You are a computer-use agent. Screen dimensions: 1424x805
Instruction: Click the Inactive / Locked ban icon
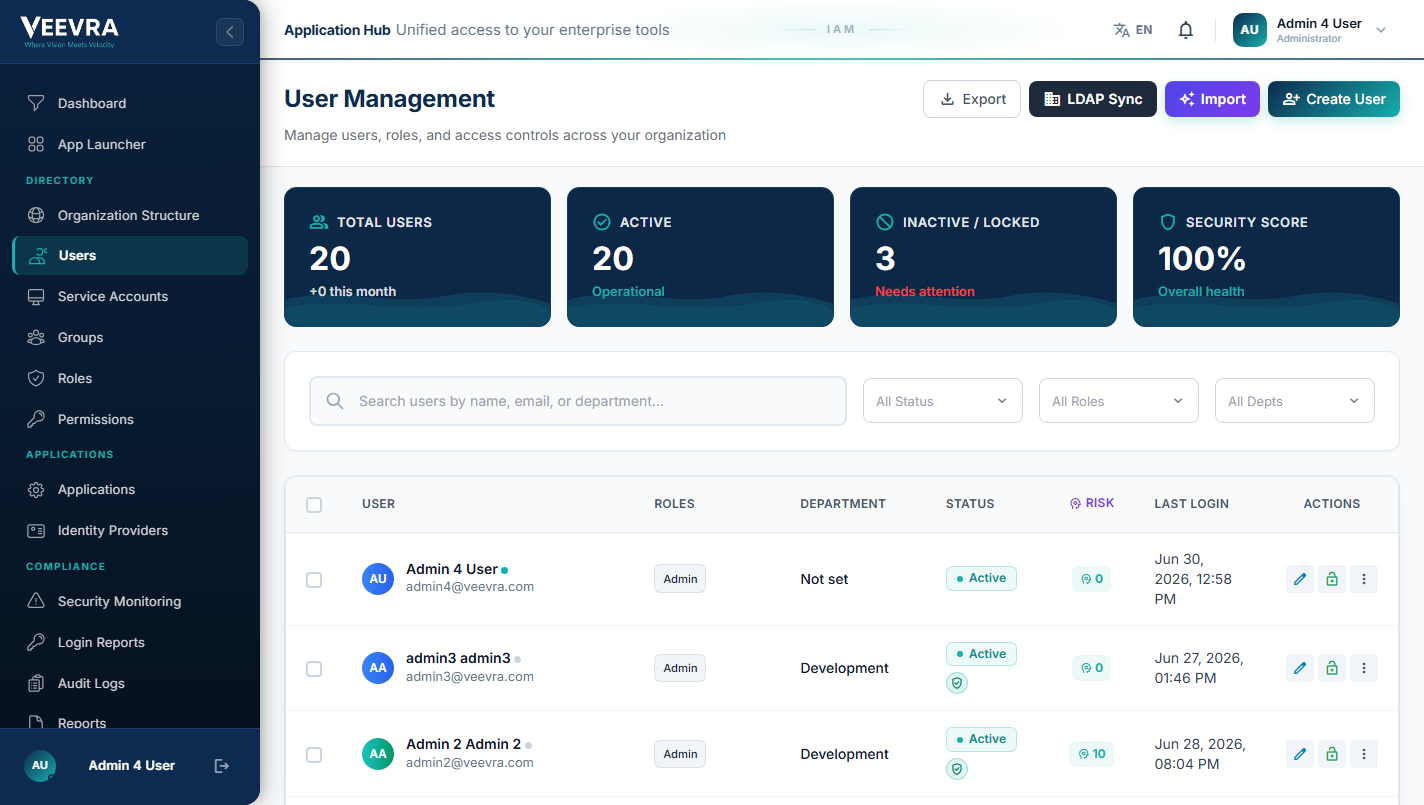coord(884,222)
